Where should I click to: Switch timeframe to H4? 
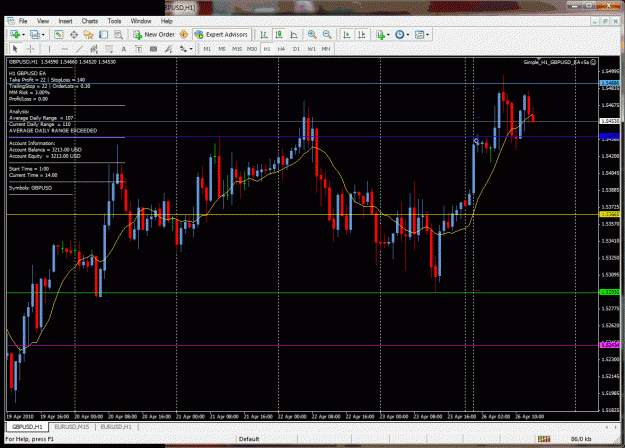[281, 49]
